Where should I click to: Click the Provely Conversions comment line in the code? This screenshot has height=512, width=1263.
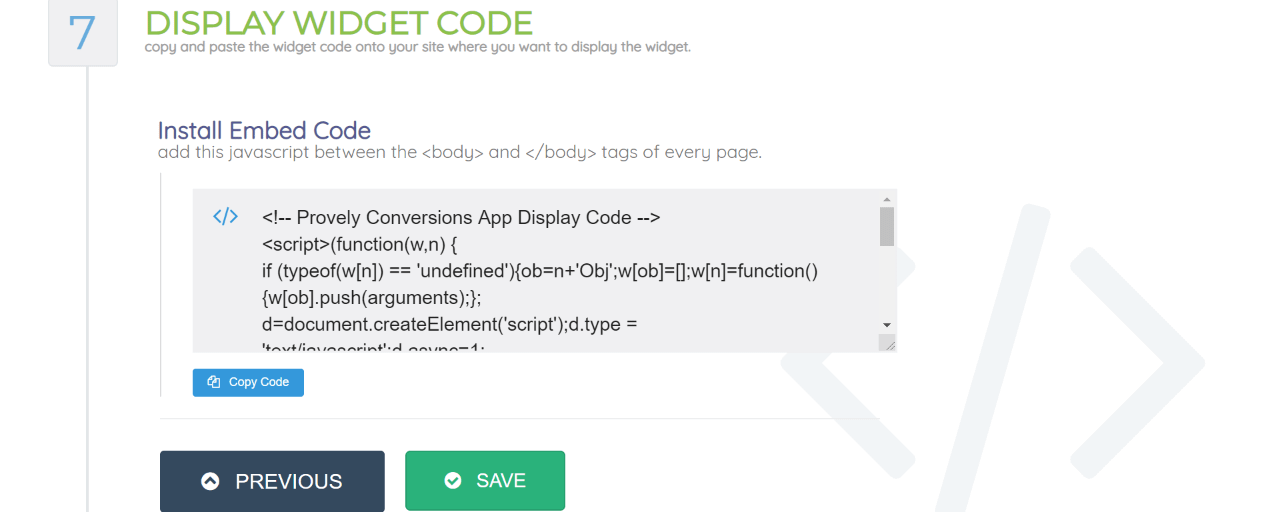click(461, 218)
